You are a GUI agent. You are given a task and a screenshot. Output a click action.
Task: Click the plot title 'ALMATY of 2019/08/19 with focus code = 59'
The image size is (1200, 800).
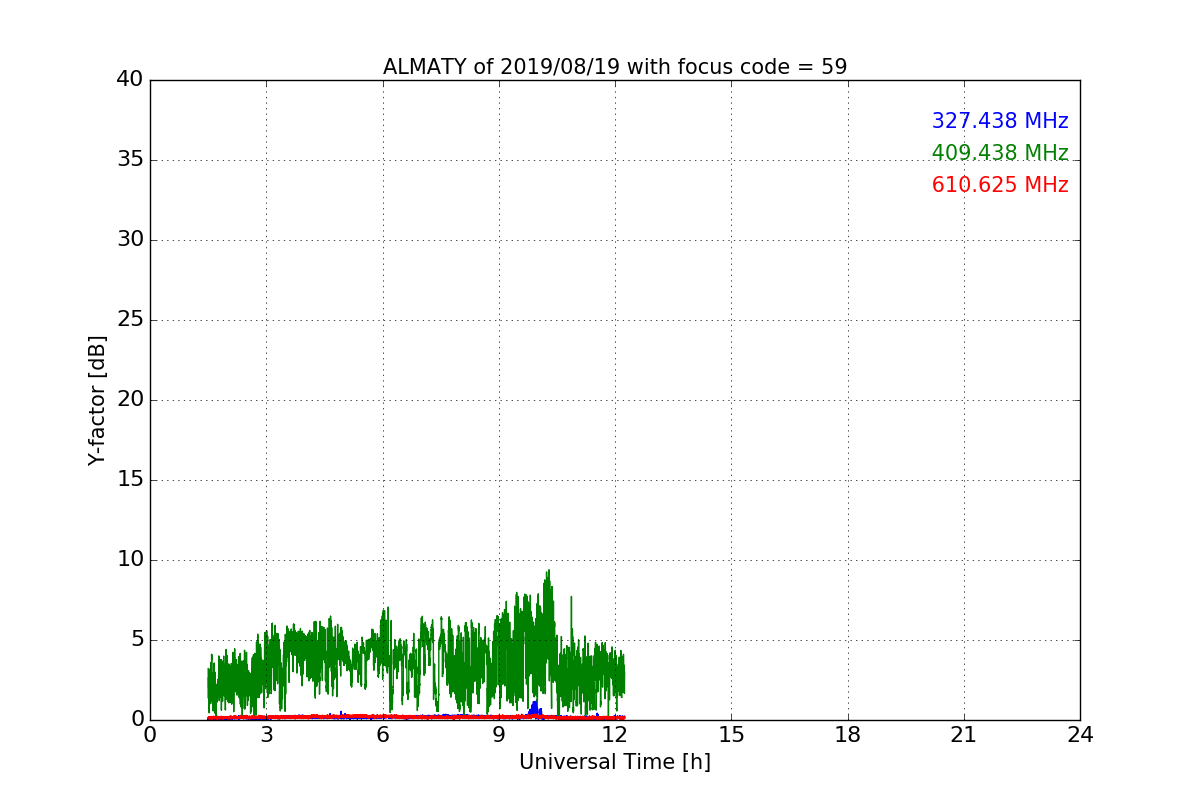point(615,67)
